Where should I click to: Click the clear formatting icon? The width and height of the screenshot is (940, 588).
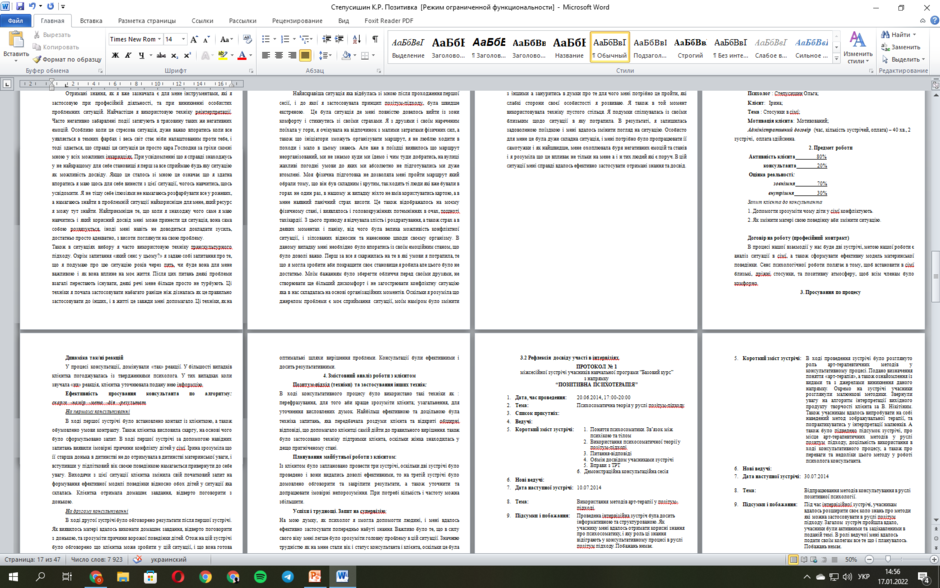[248, 39]
